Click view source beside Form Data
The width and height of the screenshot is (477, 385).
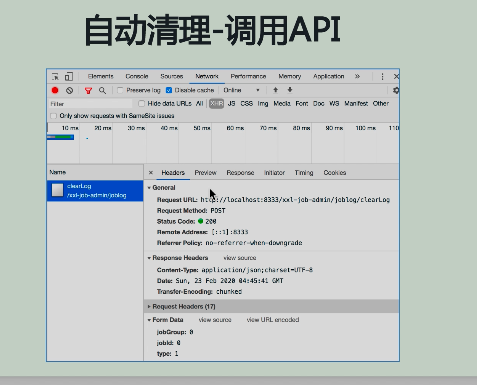(215, 320)
